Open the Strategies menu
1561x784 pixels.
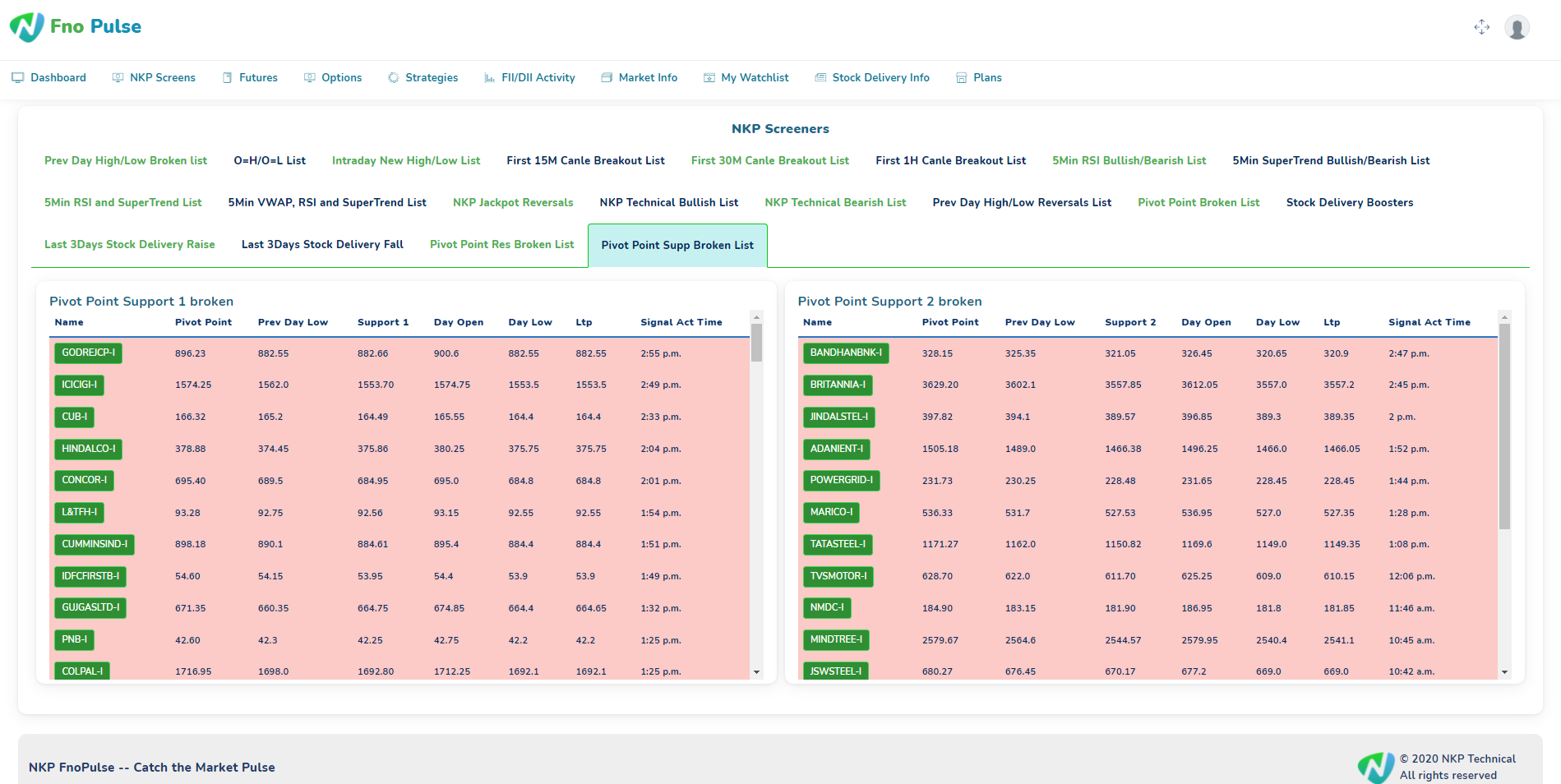pyautogui.click(x=432, y=78)
